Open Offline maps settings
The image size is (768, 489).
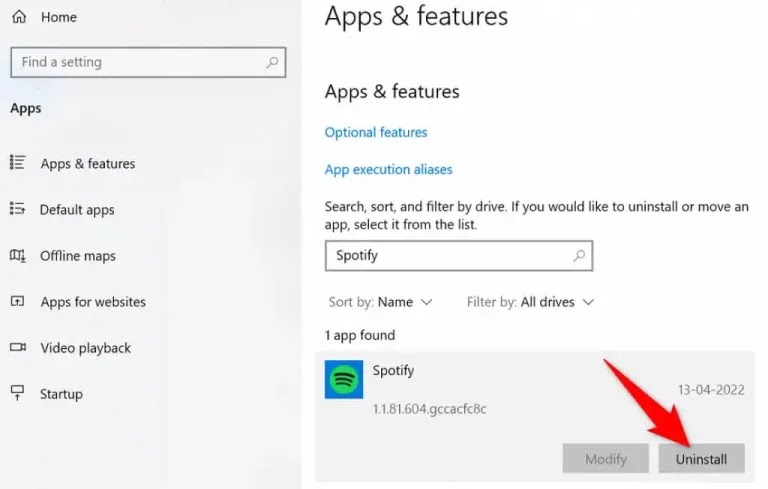(x=78, y=256)
